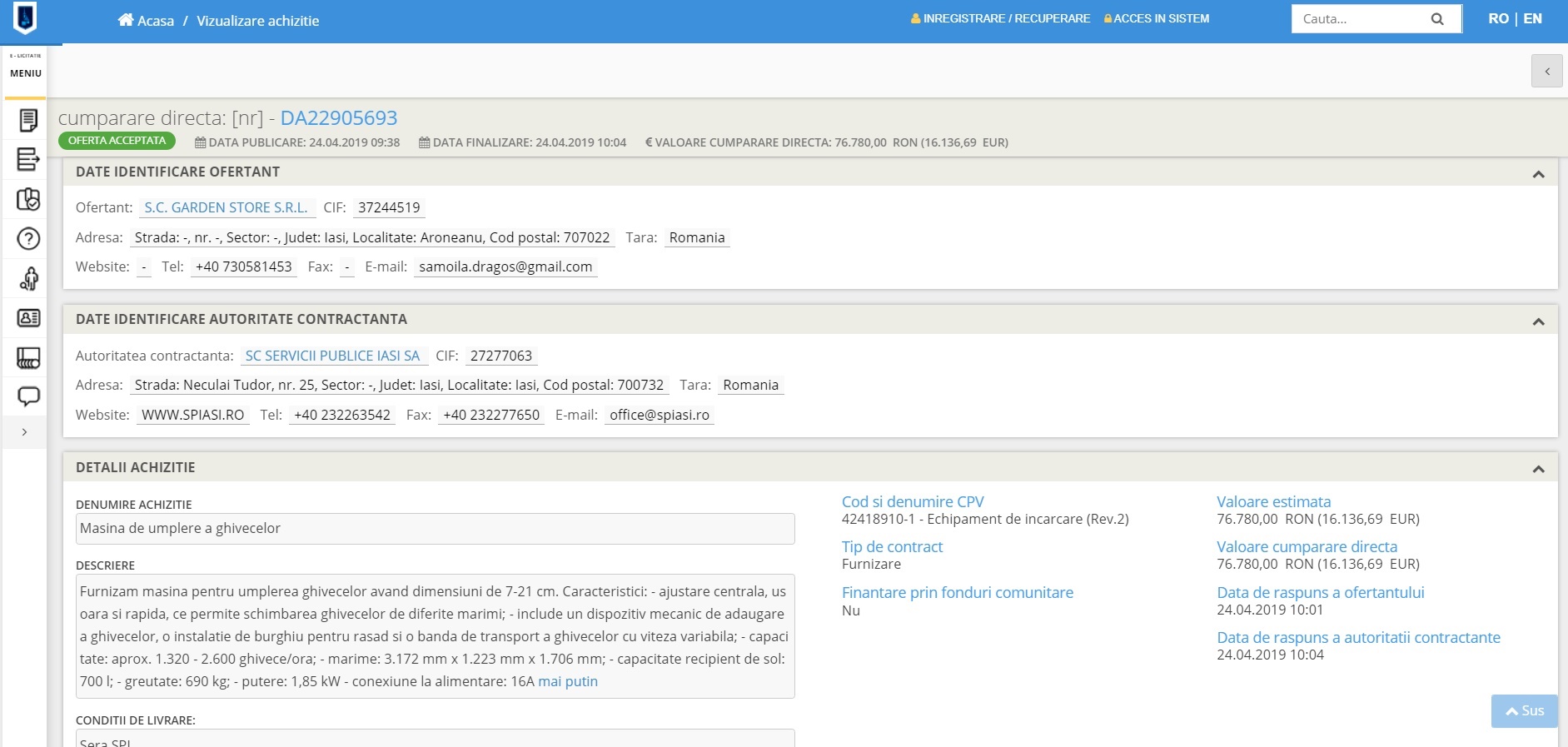
Task: Click authority address Strada Neculai Tudor text
Action: coord(399,385)
